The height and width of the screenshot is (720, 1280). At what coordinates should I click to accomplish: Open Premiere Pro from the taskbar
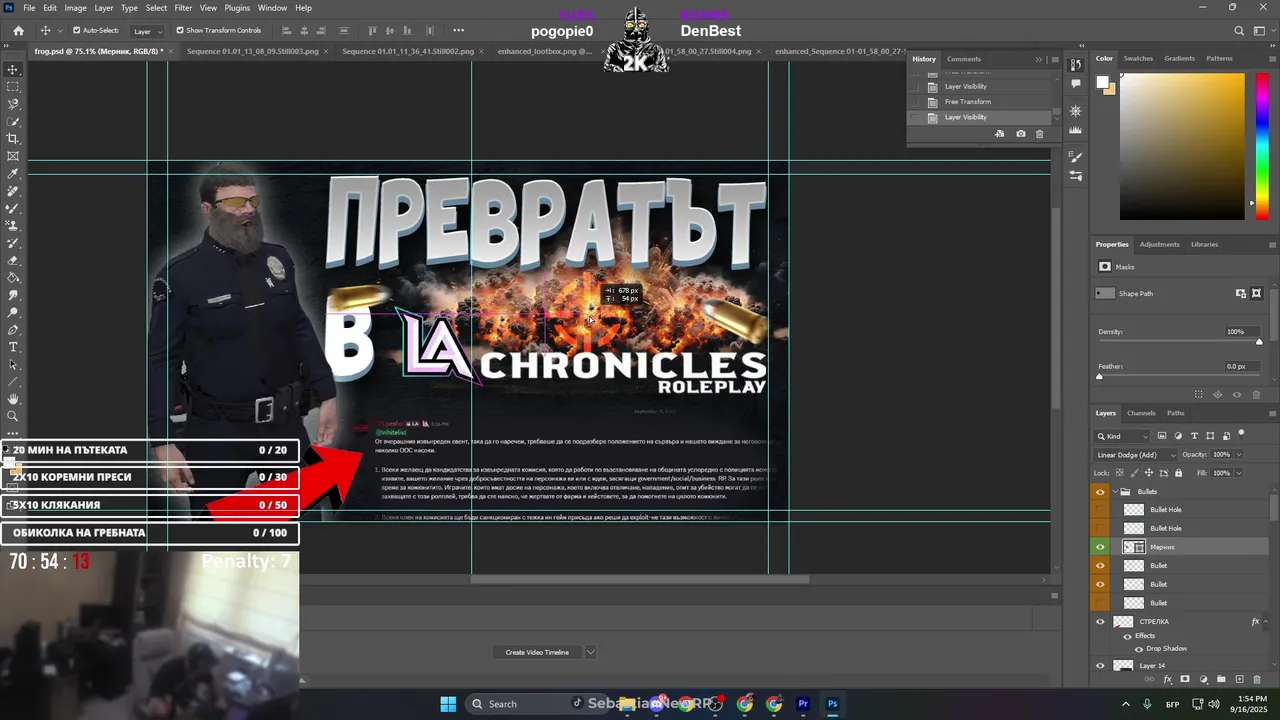click(803, 704)
